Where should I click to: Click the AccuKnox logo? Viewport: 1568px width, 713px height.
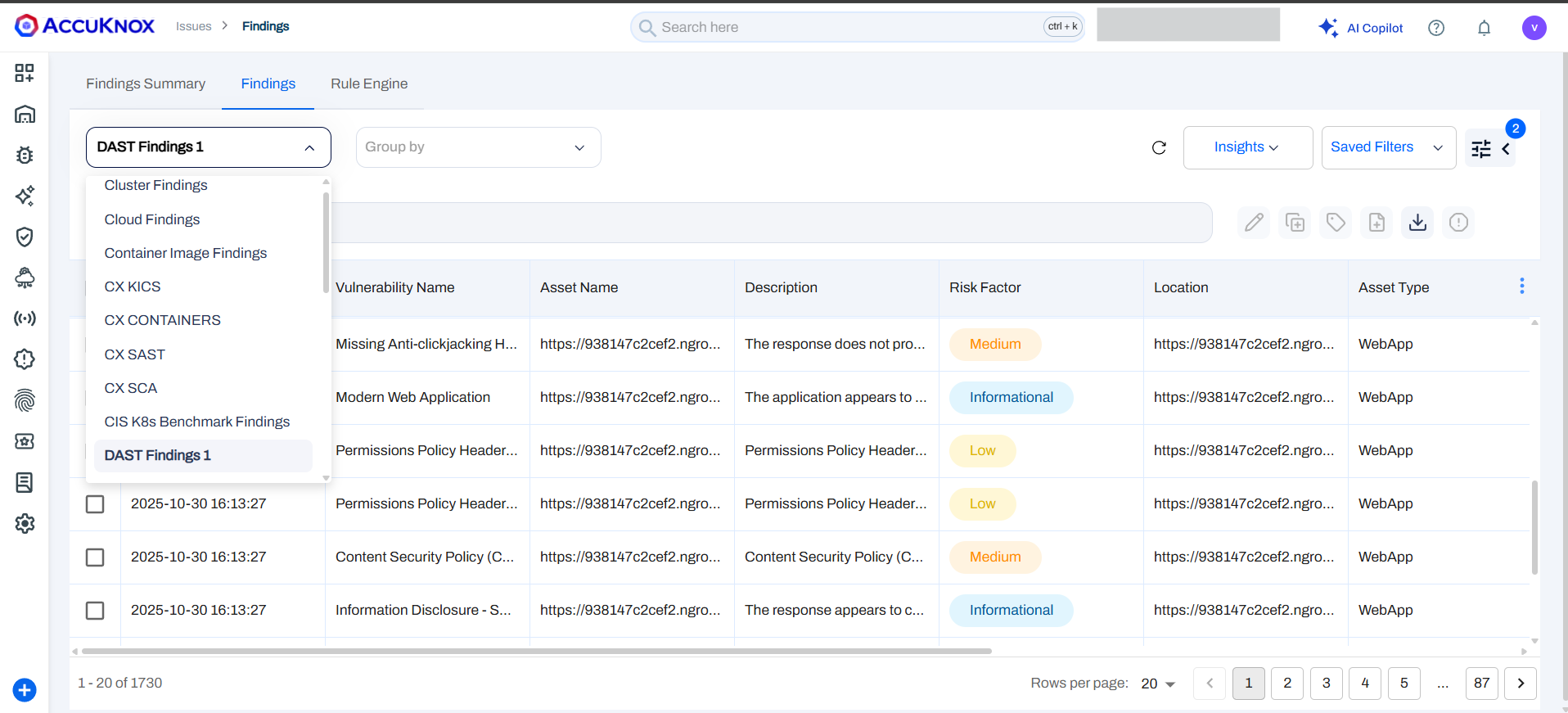[x=84, y=26]
